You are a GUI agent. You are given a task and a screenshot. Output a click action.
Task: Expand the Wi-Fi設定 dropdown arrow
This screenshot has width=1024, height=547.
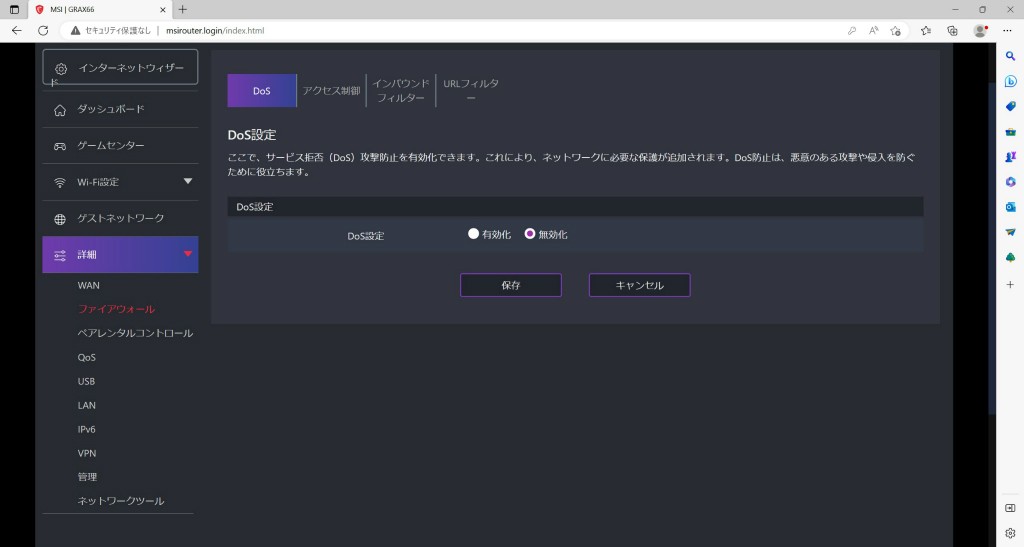188,181
